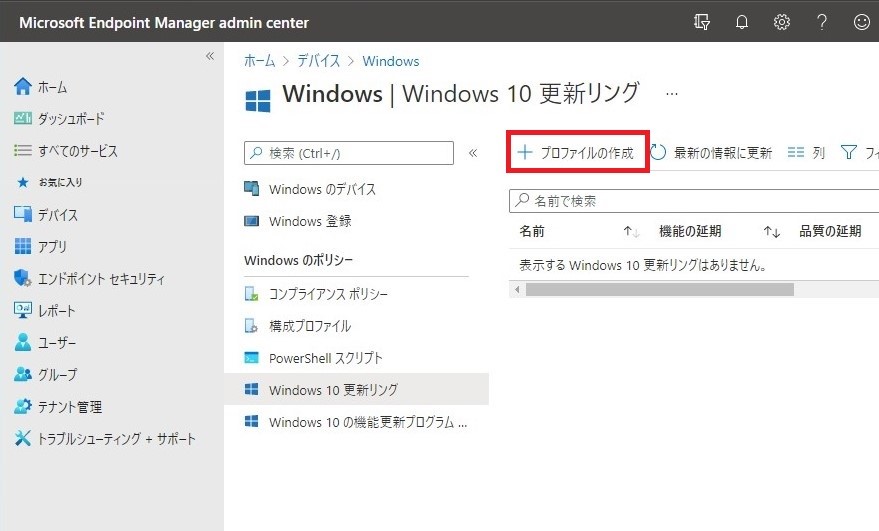Click the PowerShell スクリプト icon

(252, 358)
